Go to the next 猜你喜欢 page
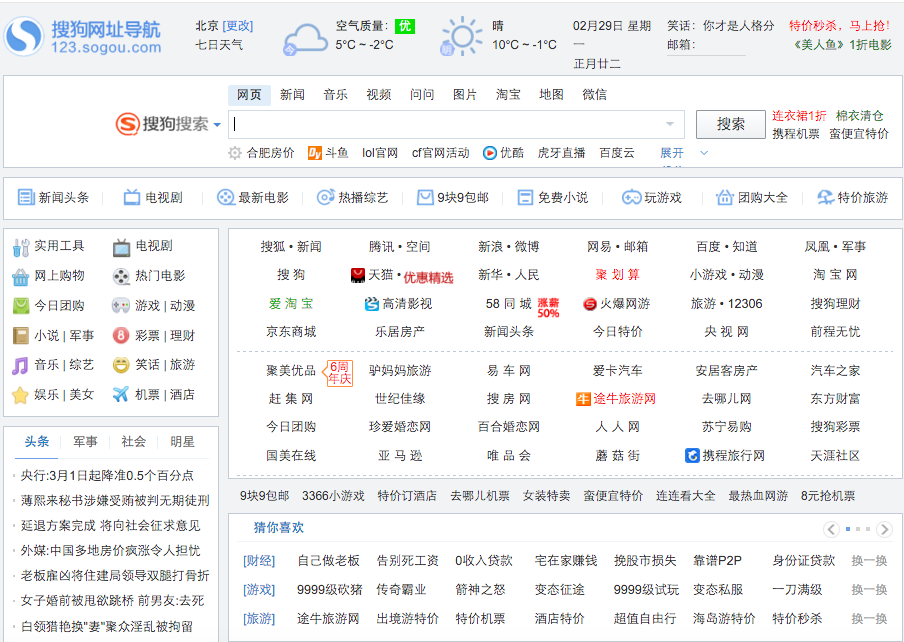Image resolution: width=904 pixels, height=642 pixels. click(884, 528)
